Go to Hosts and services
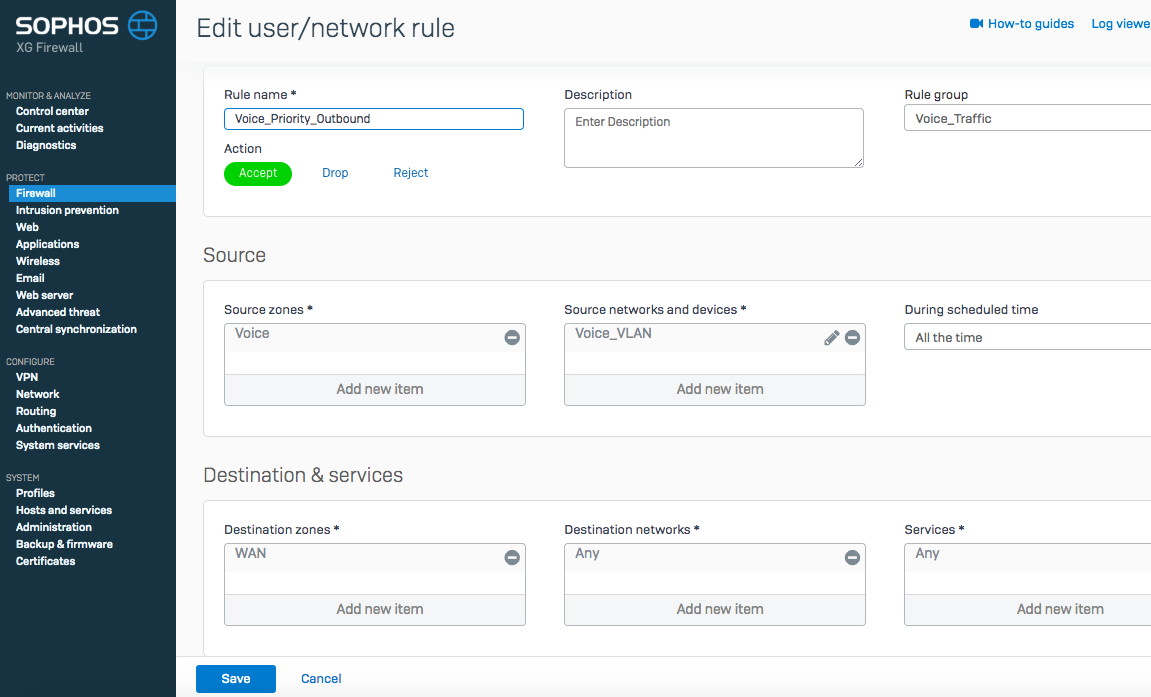 64,510
